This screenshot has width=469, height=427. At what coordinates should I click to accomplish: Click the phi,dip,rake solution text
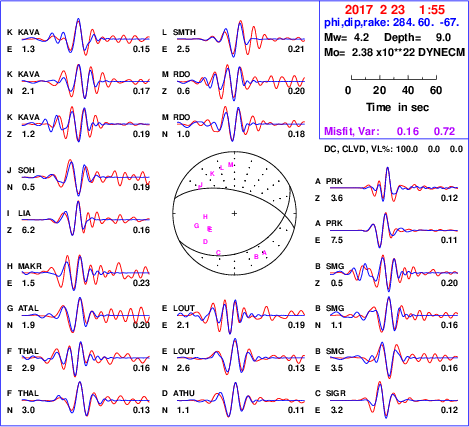point(392,23)
